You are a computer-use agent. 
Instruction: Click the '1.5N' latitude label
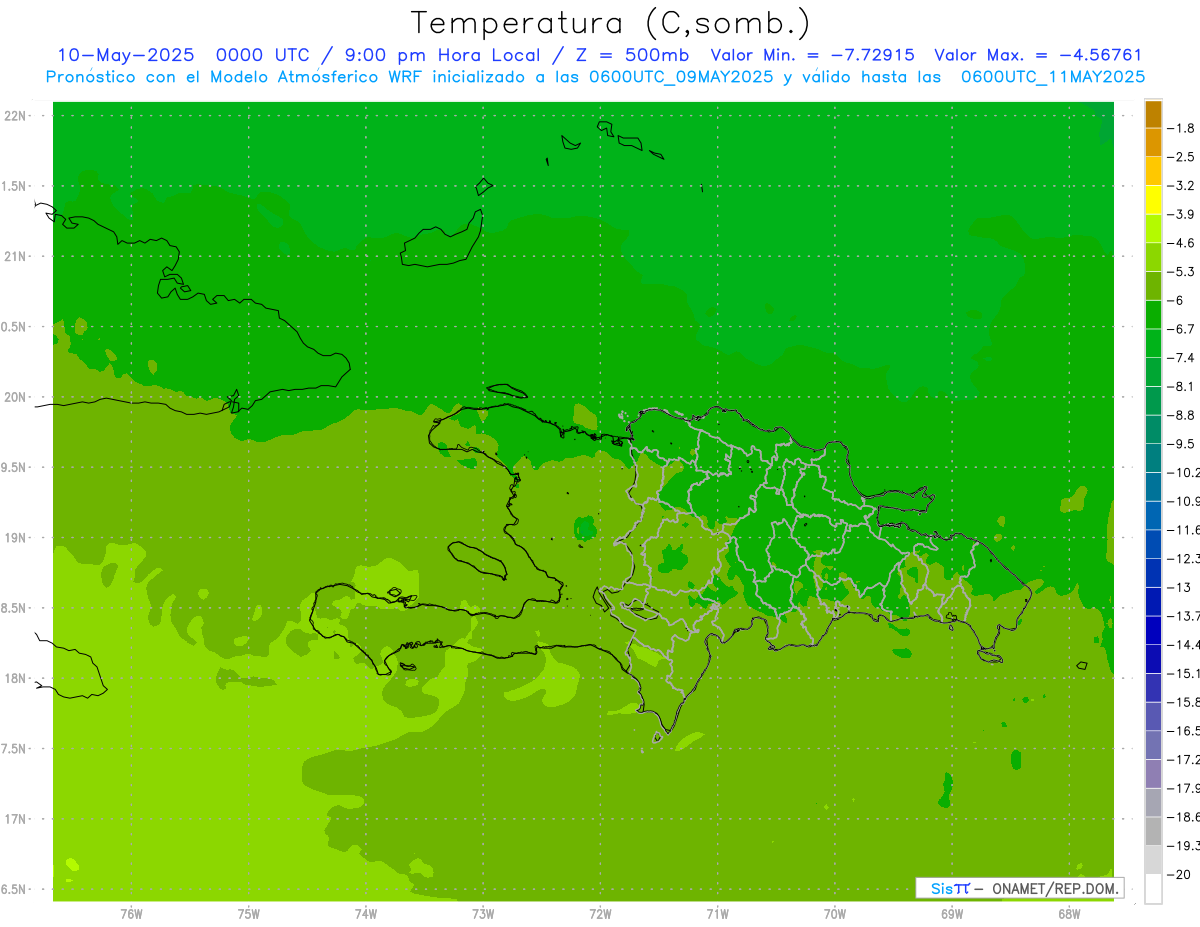pyautogui.click(x=14, y=186)
